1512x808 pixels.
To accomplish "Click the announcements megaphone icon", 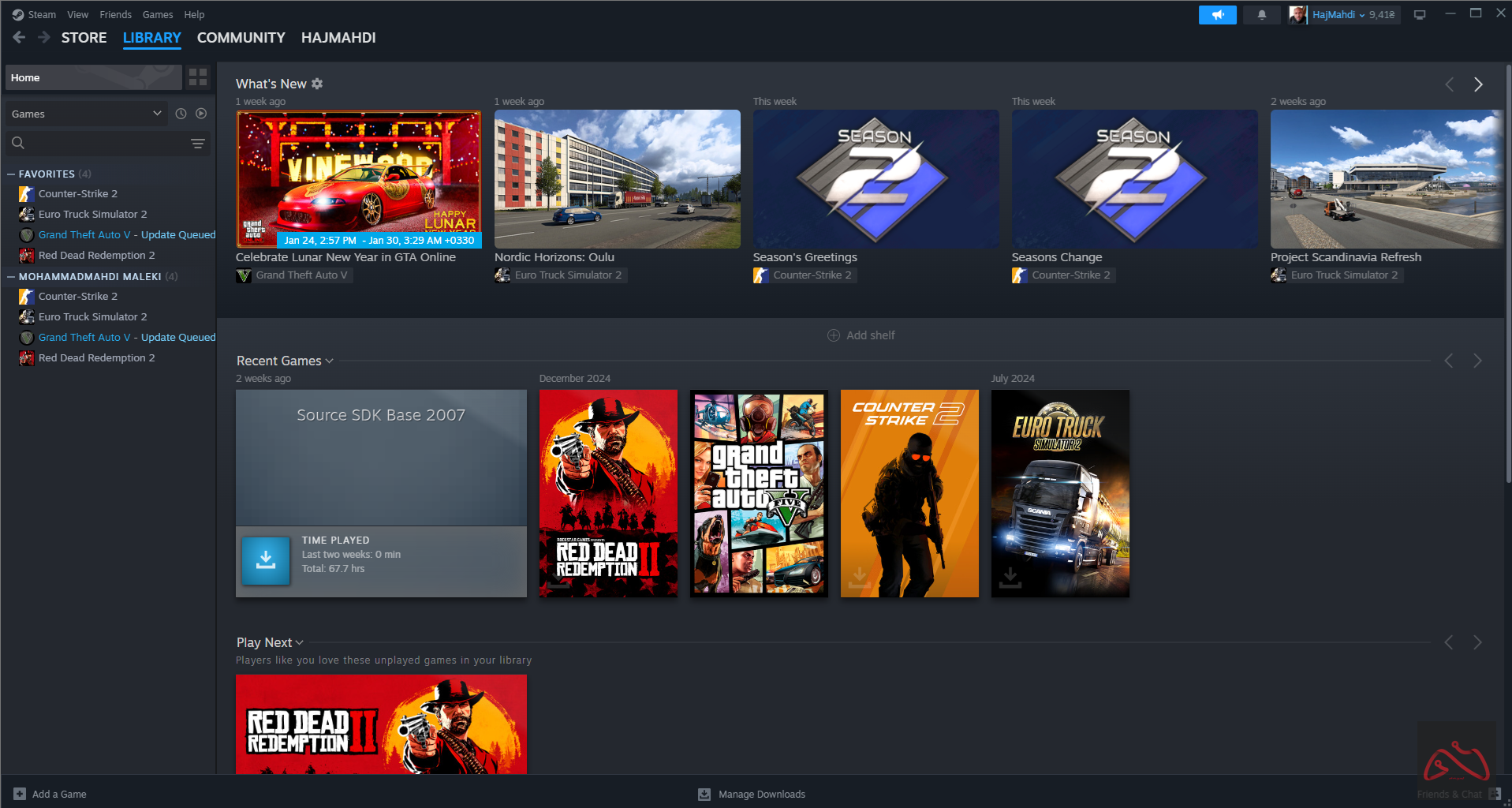I will [x=1217, y=15].
